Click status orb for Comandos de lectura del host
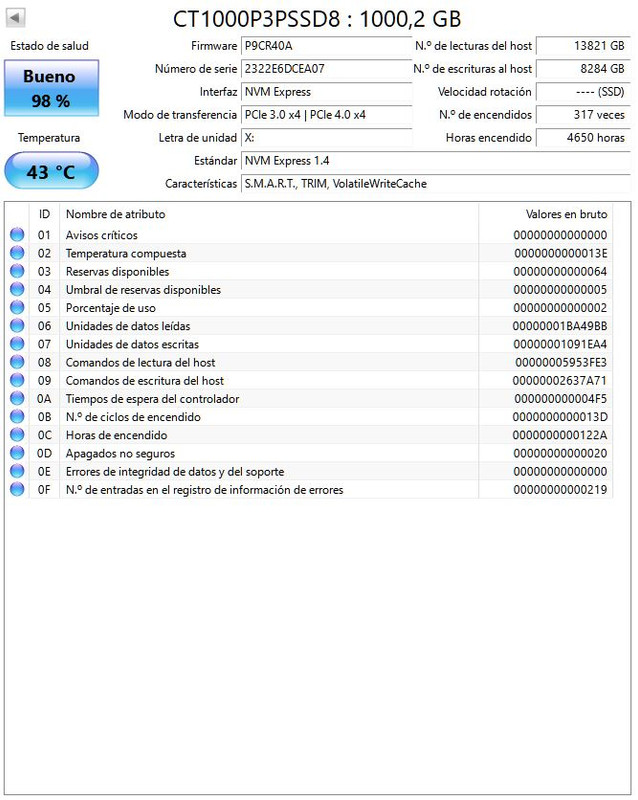638x800 pixels. pos(17,362)
